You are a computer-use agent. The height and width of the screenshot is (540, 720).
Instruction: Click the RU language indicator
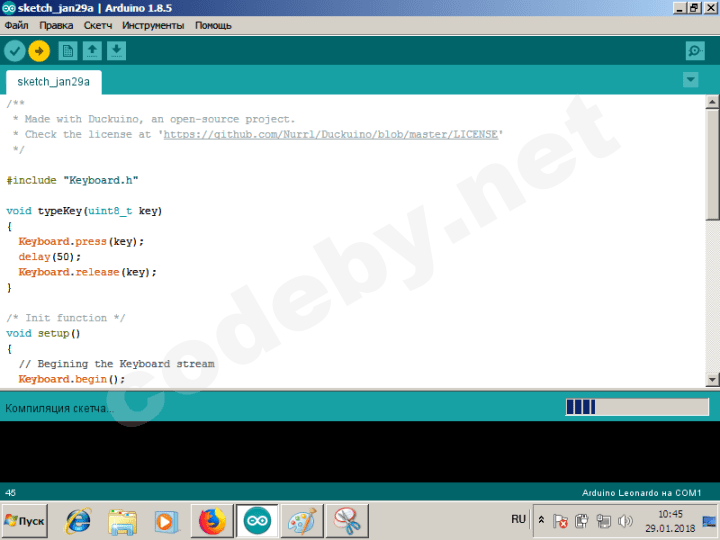[518, 519]
